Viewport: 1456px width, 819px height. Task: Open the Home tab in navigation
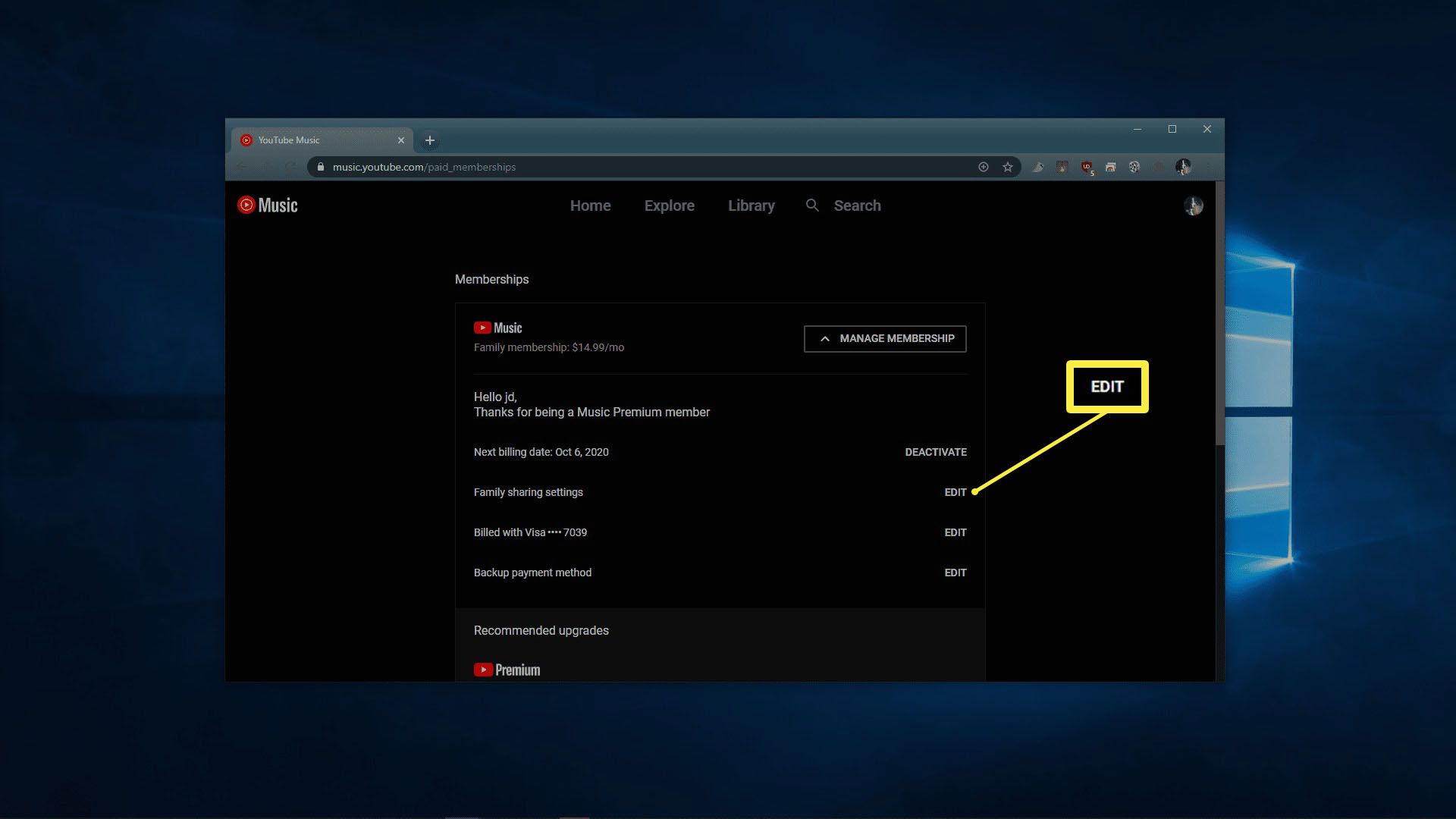590,205
